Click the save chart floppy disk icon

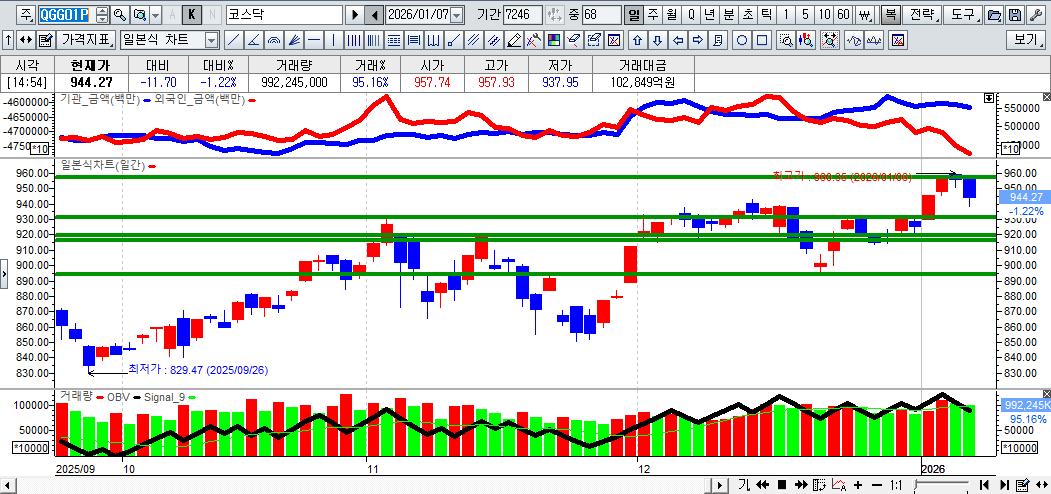coord(1015,15)
